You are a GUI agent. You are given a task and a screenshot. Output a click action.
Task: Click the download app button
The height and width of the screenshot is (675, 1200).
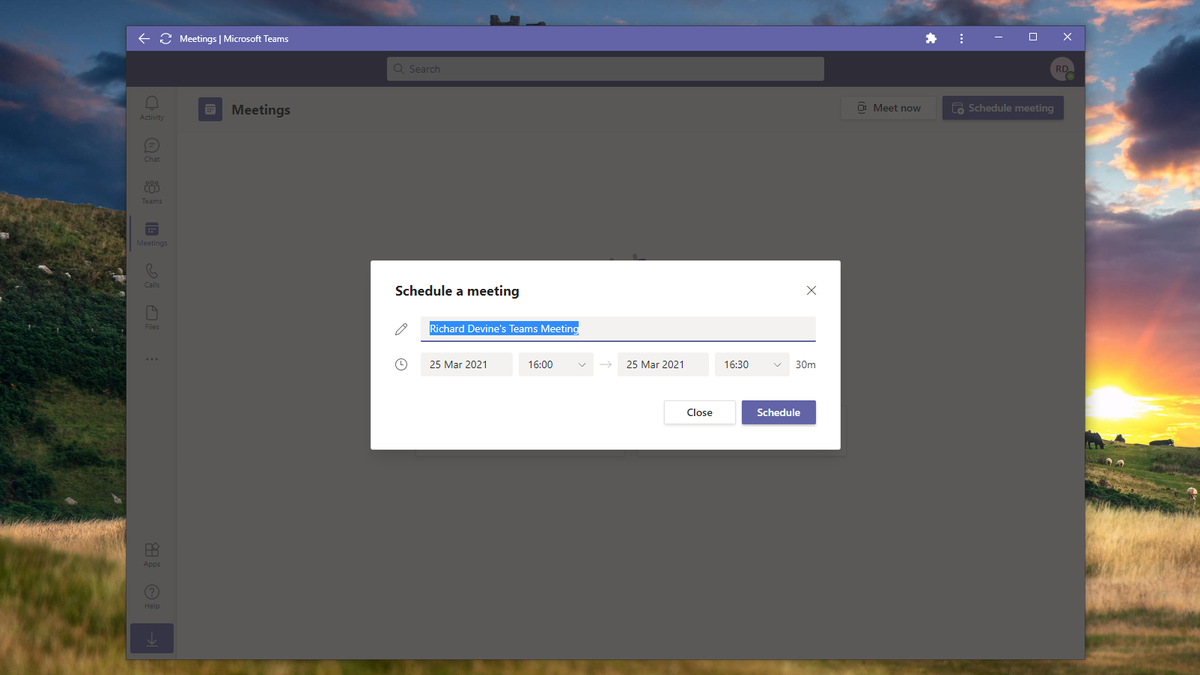[152, 639]
